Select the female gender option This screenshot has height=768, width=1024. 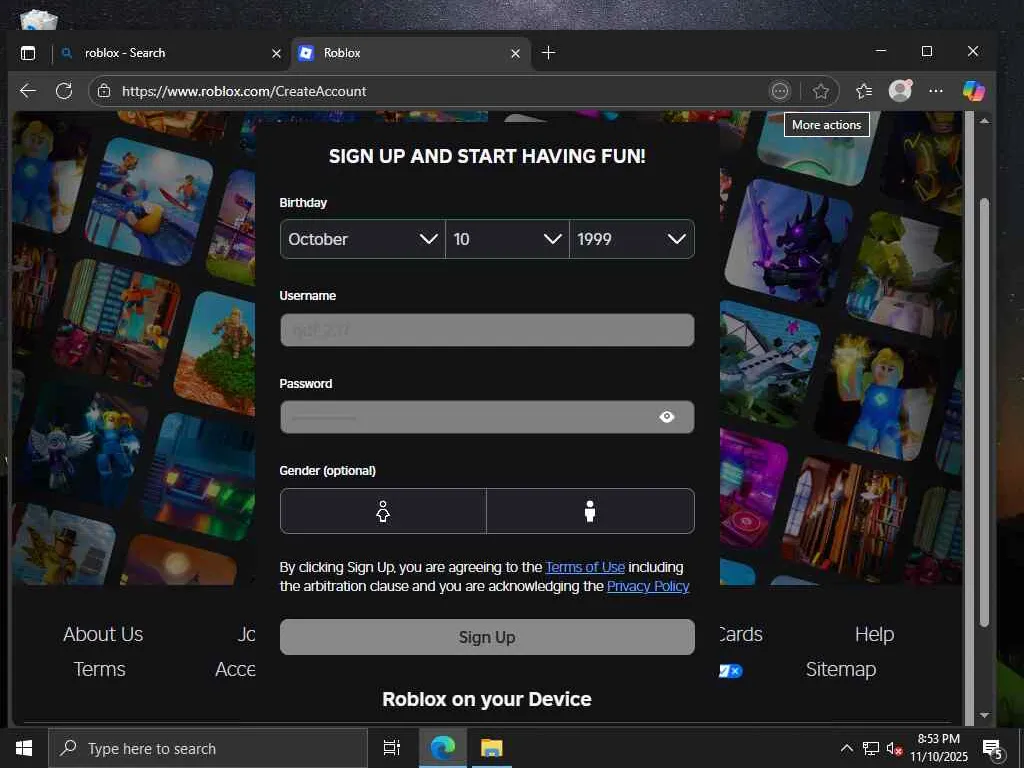point(383,511)
